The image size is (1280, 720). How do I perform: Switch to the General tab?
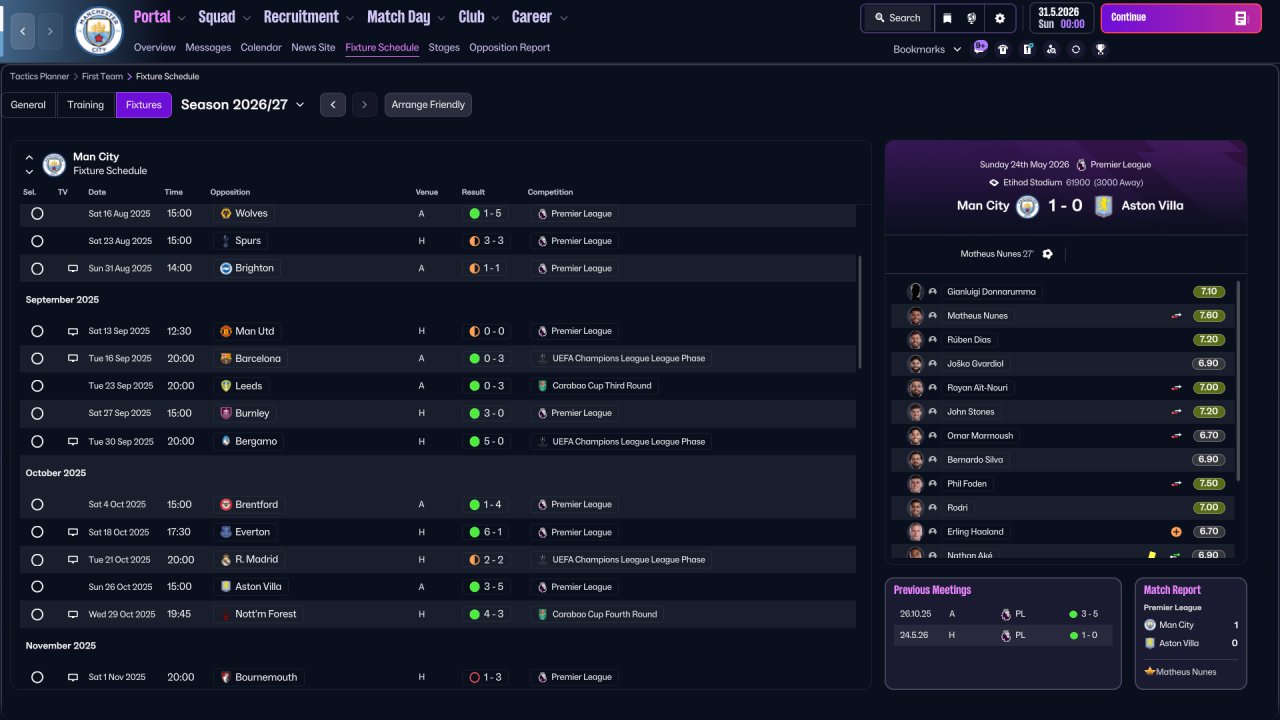pos(28,105)
